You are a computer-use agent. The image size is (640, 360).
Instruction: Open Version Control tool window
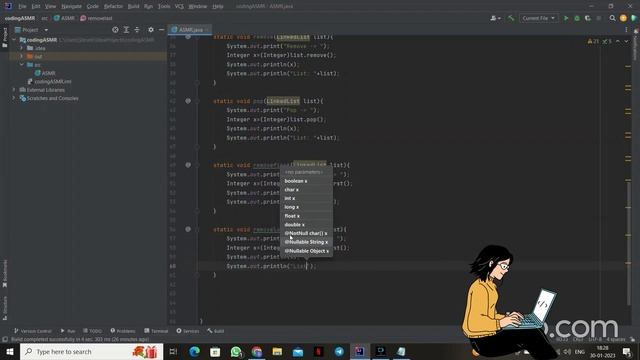click(x=33, y=331)
